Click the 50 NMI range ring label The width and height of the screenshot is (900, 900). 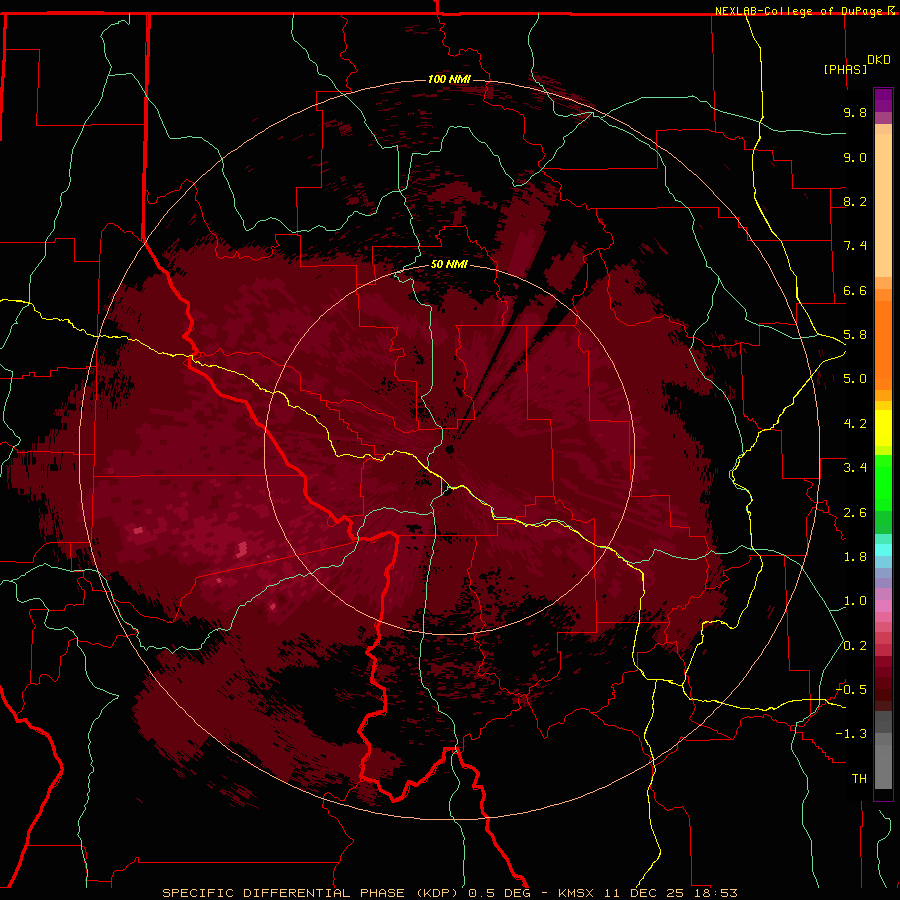coord(449,265)
